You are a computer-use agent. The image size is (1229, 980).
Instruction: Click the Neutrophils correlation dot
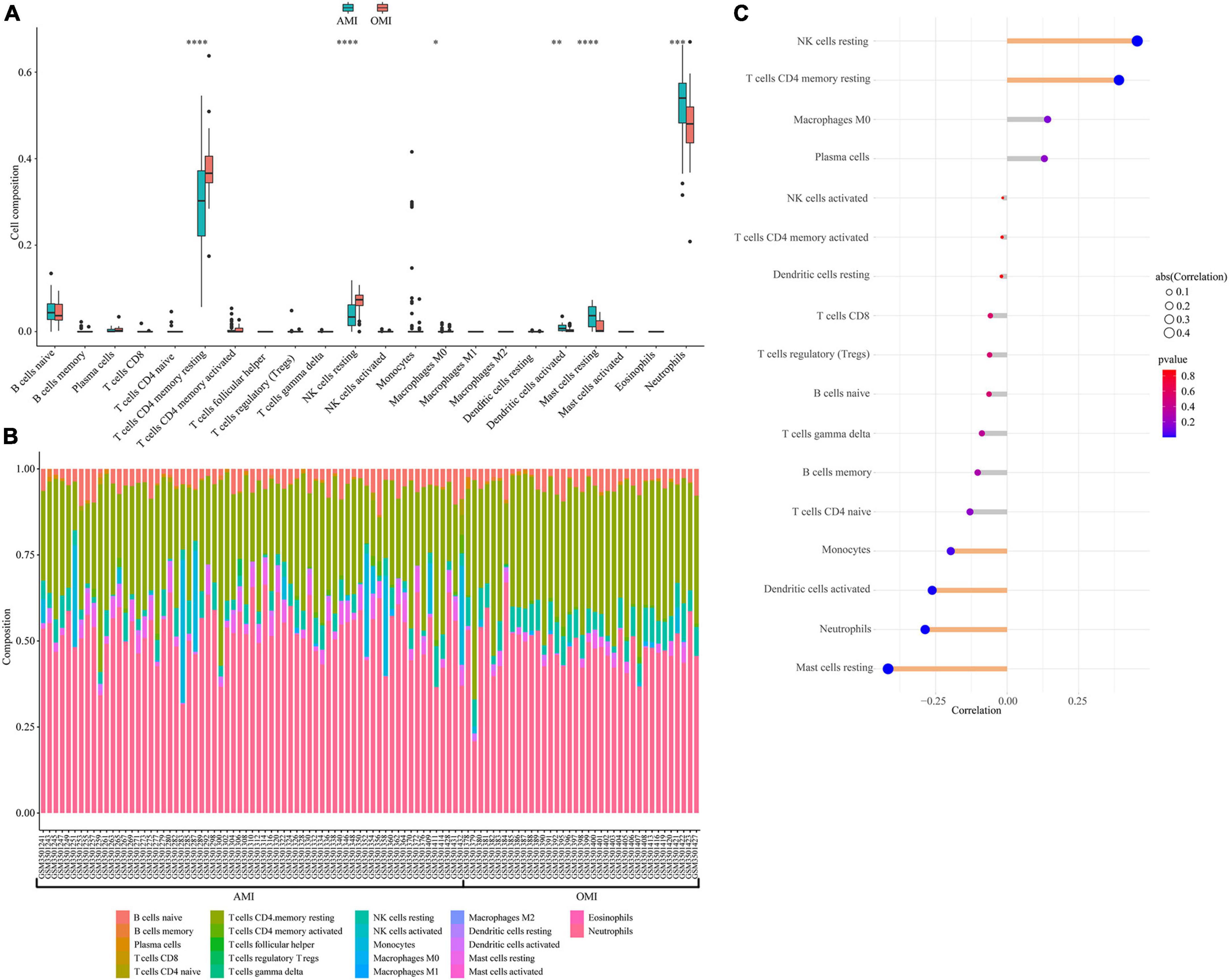925,630
